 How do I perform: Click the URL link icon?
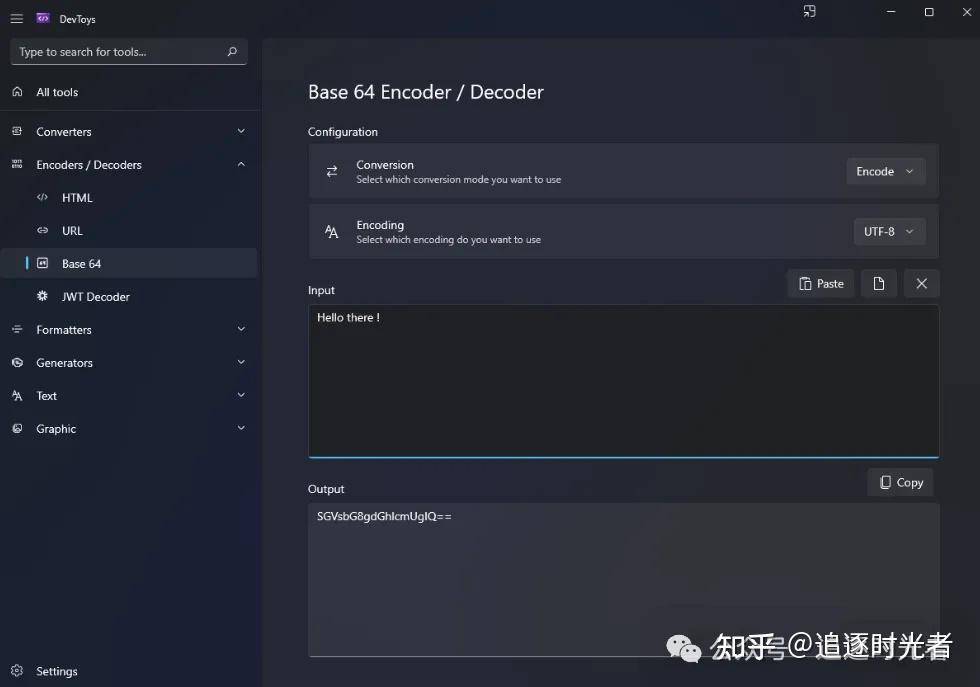(42, 231)
